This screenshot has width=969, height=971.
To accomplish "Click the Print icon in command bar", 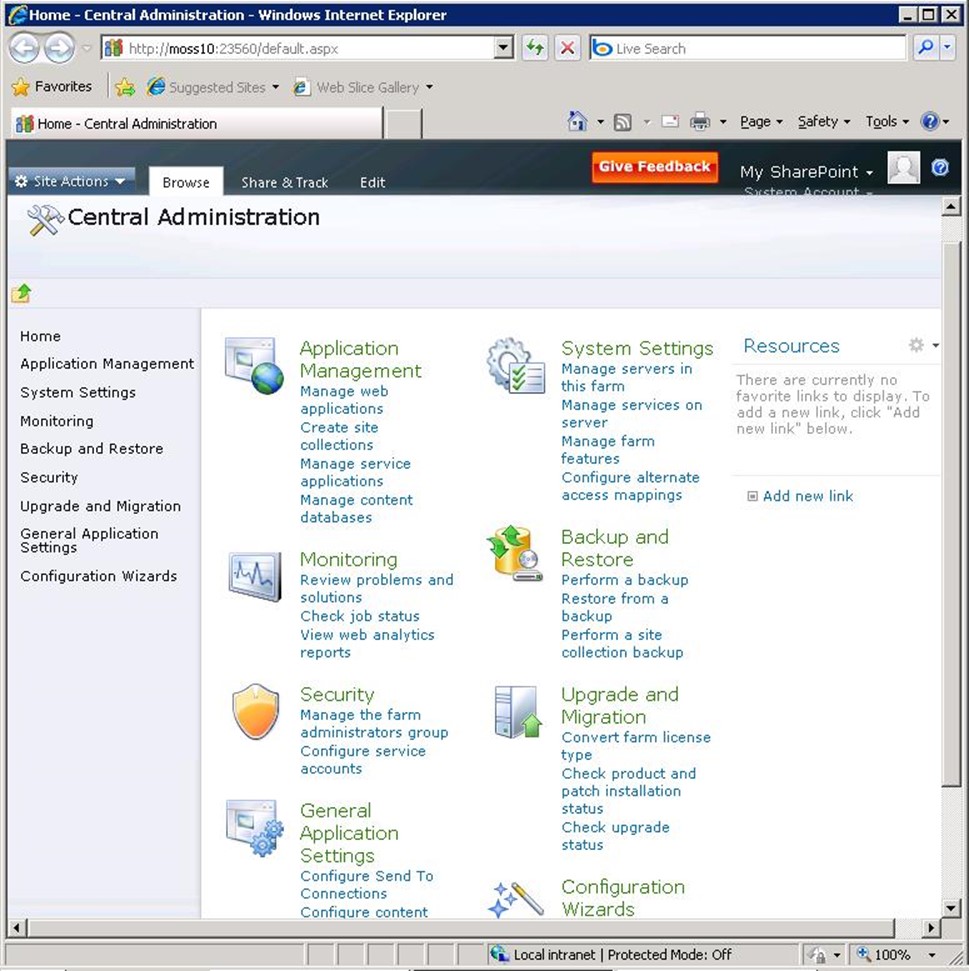I will 700,122.
